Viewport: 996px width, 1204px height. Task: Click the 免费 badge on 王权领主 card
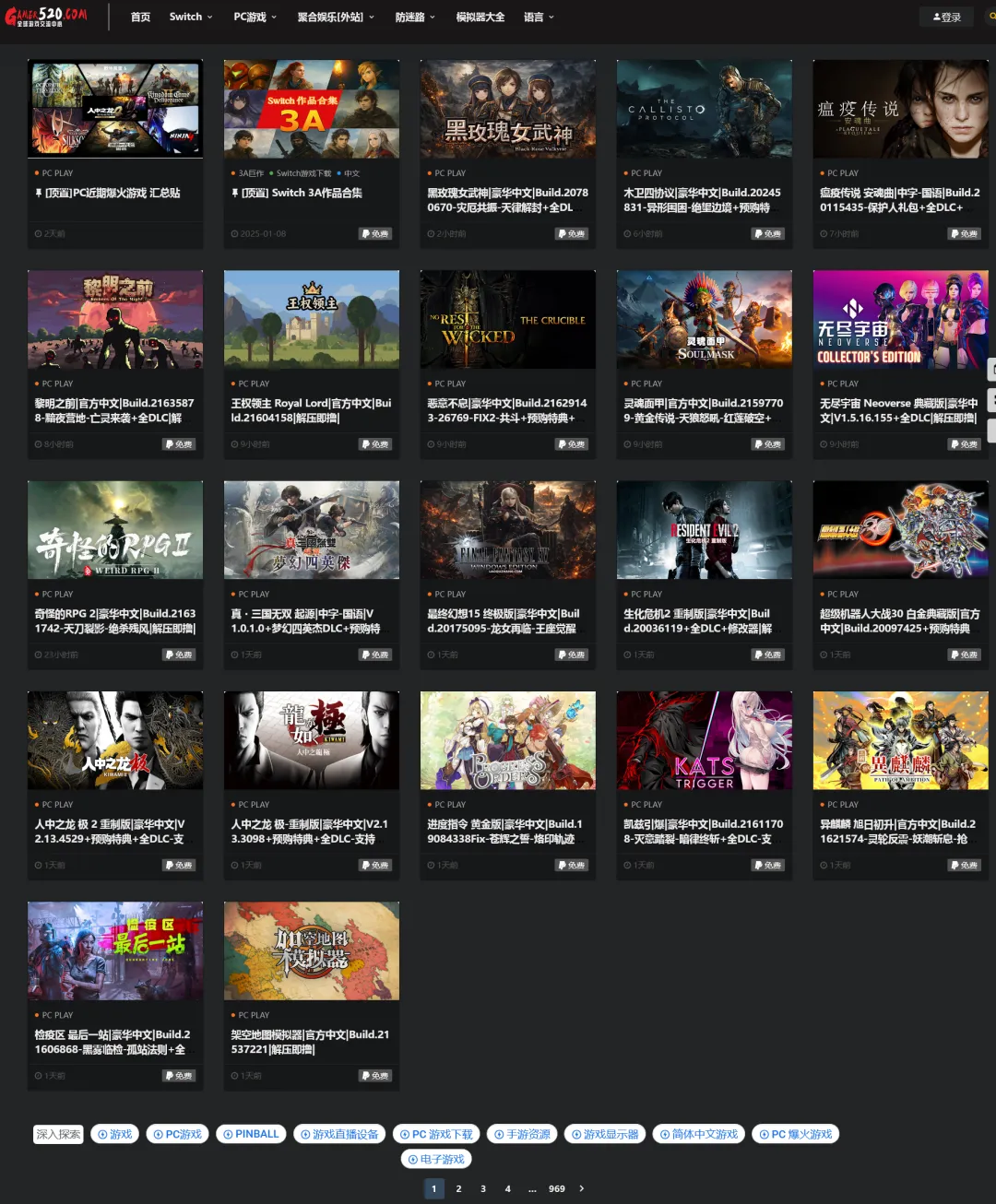[375, 444]
